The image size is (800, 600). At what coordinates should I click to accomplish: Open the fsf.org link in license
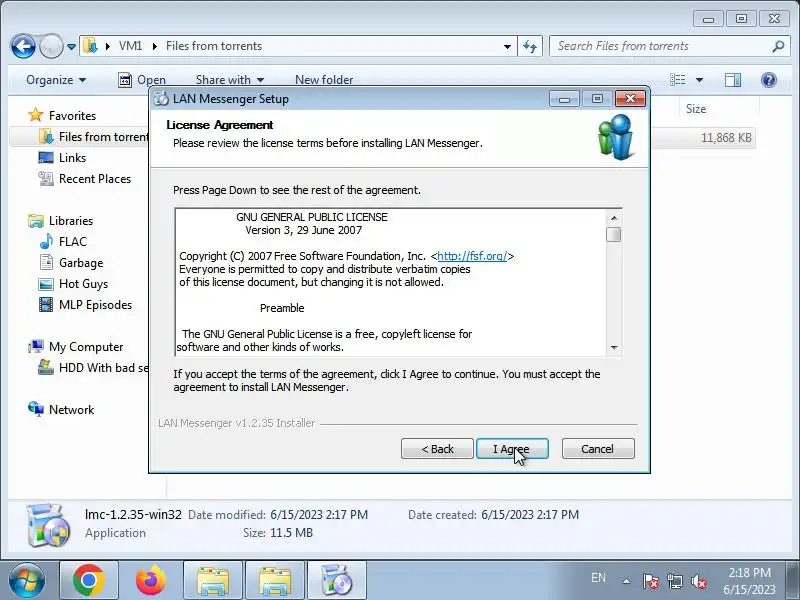pos(472,256)
